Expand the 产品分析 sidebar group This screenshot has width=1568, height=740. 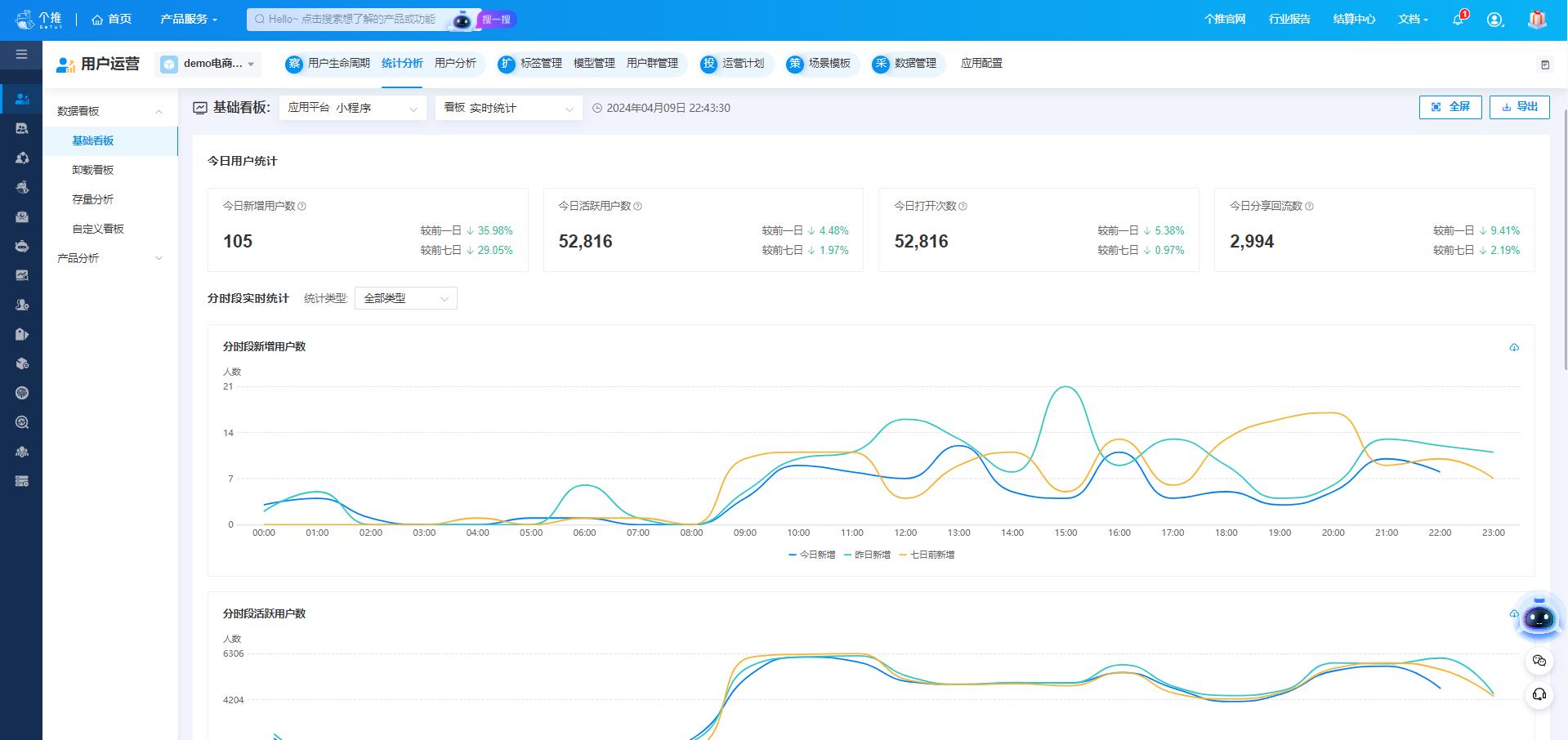[109, 258]
